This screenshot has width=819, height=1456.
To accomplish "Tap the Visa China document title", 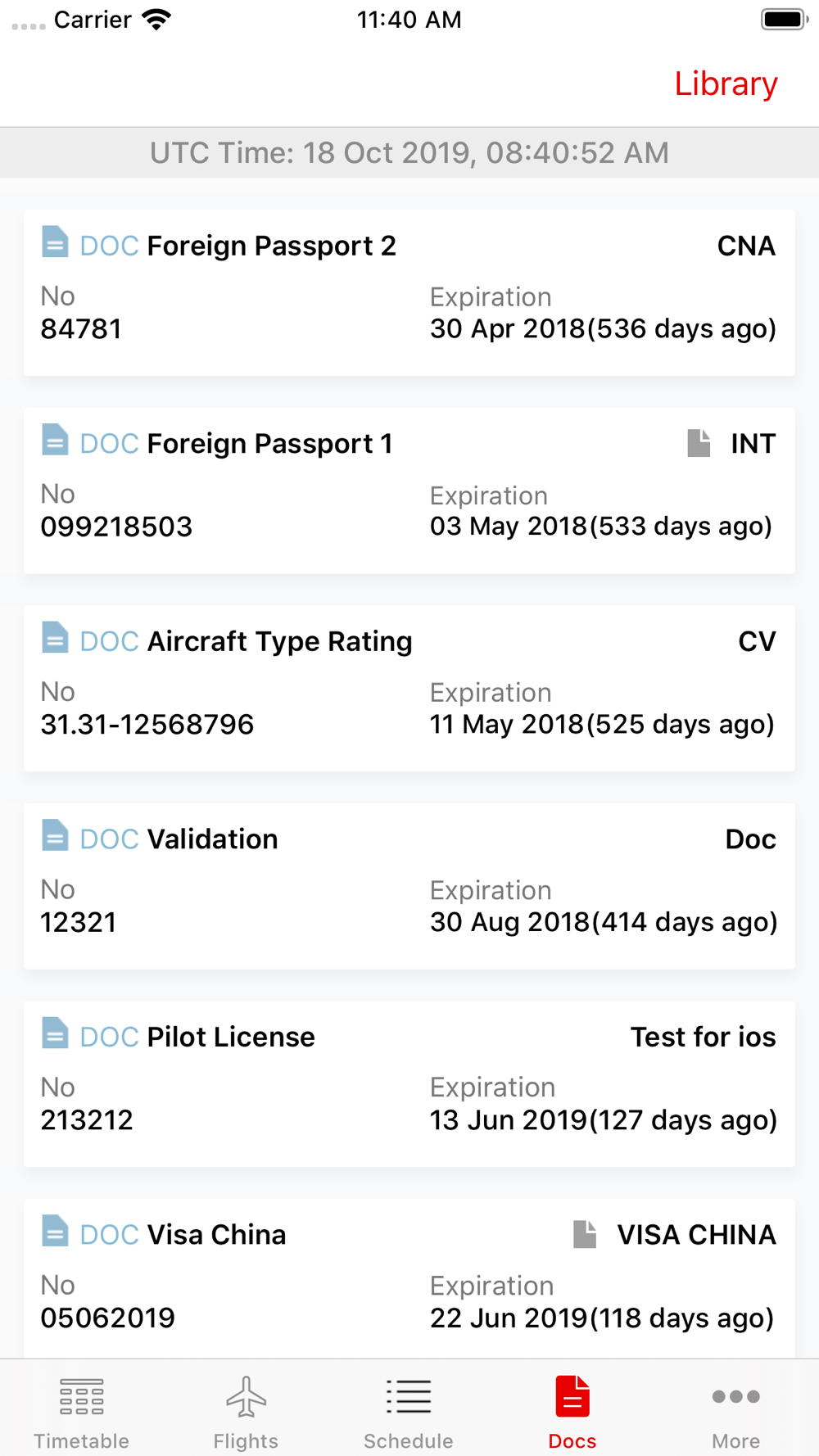I will tap(216, 1234).
